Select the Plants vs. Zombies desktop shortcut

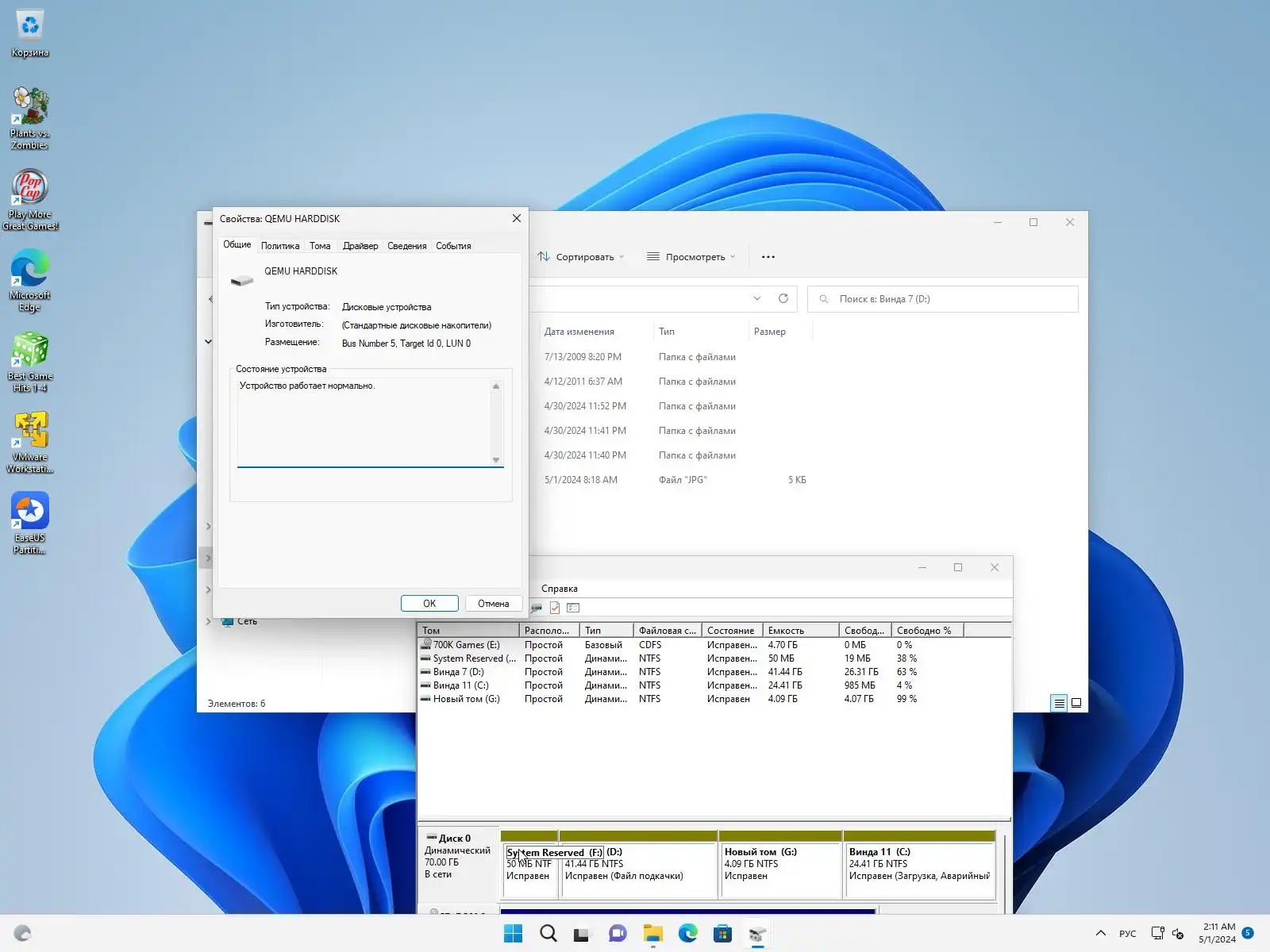30,117
